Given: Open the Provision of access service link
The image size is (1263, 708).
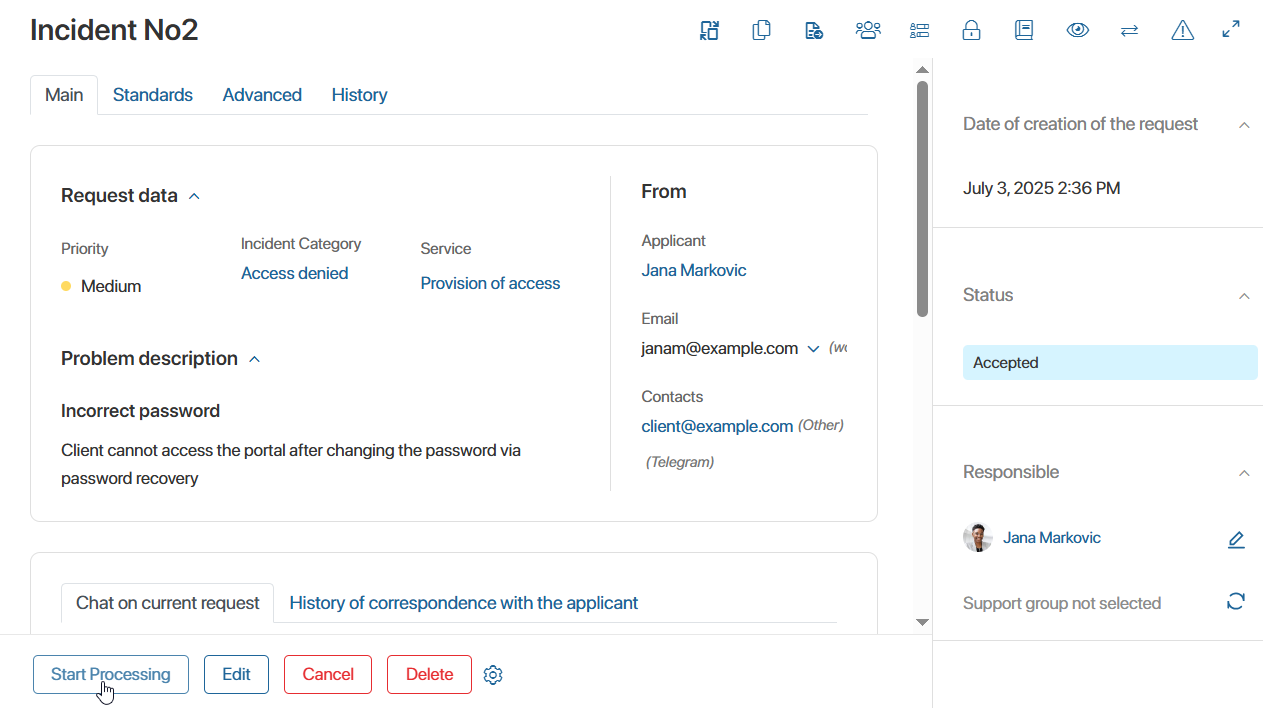Looking at the screenshot, I should tap(490, 283).
